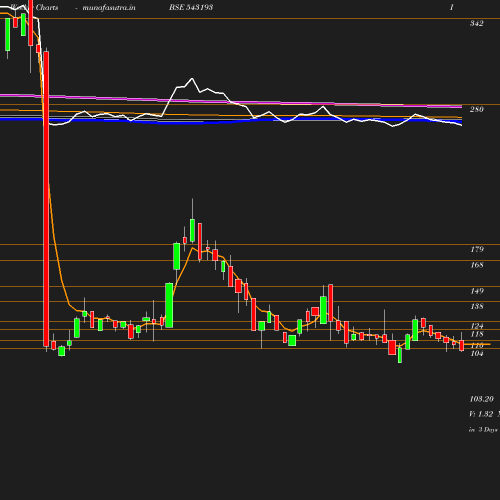
Task: Click the V: 1.32 volume readout
Action: [x=481, y=414]
